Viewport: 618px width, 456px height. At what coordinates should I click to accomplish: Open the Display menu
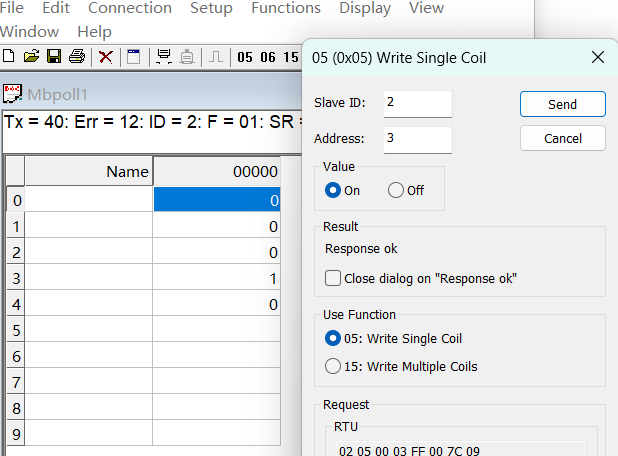(365, 8)
